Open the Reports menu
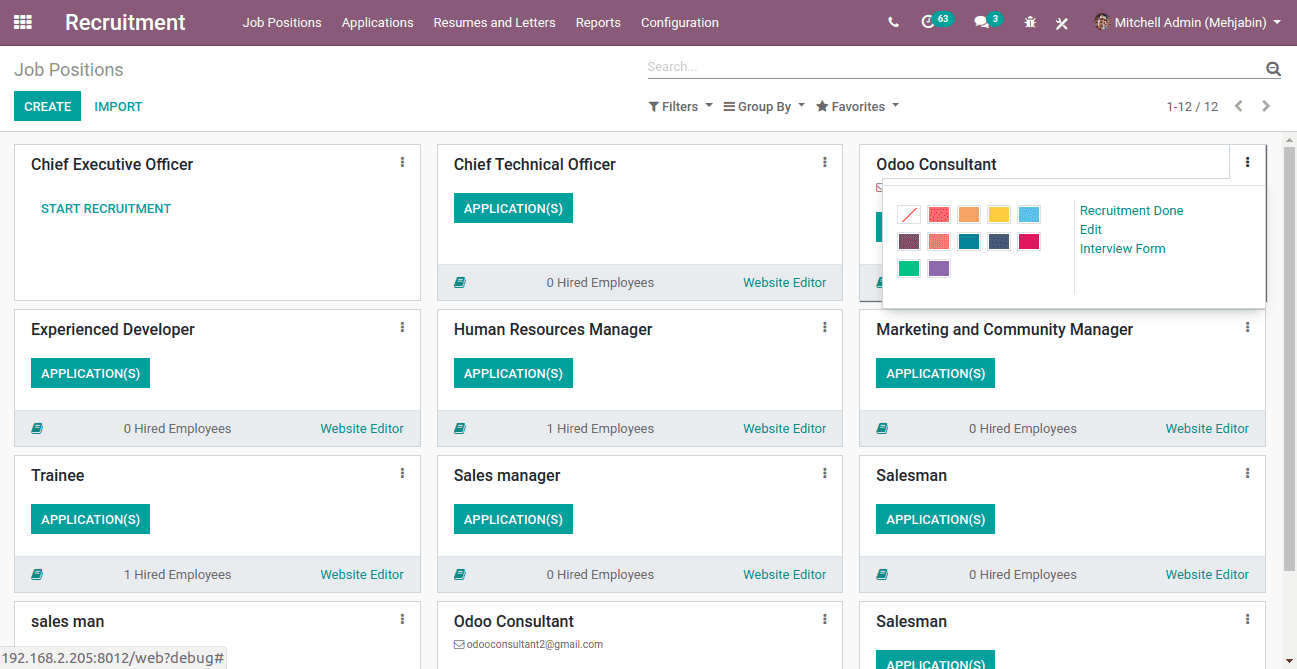This screenshot has height=669, width=1297. [598, 22]
